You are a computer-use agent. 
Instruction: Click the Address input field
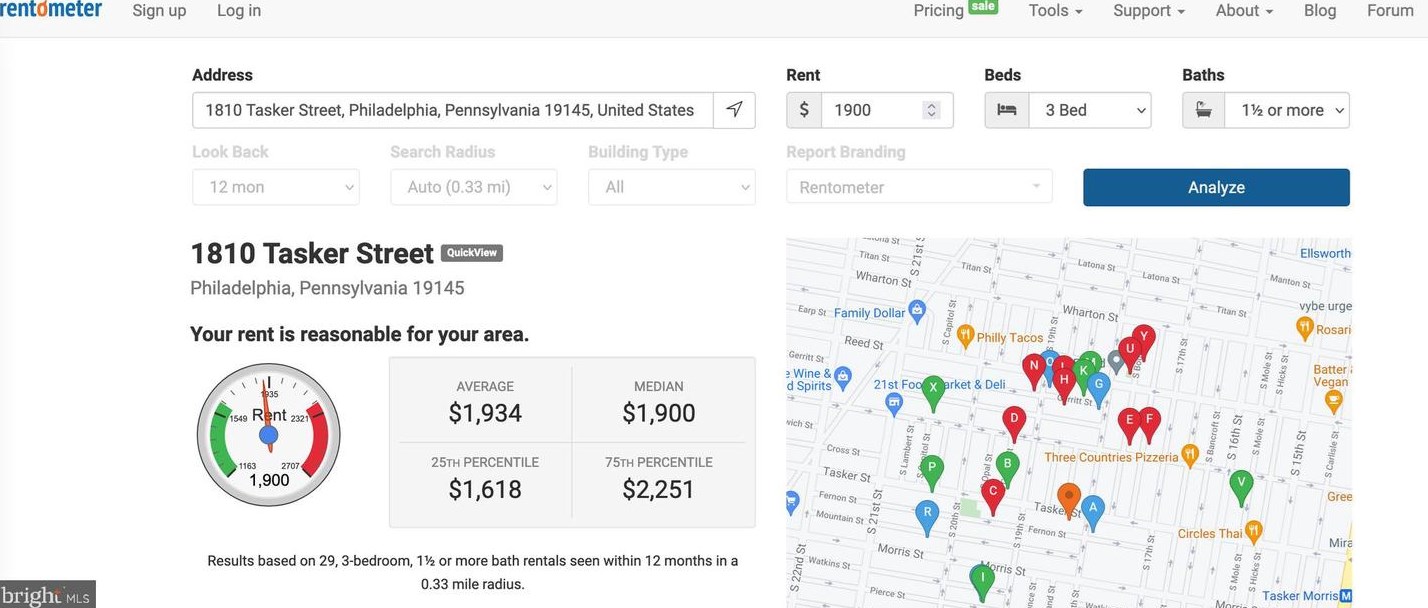click(452, 110)
